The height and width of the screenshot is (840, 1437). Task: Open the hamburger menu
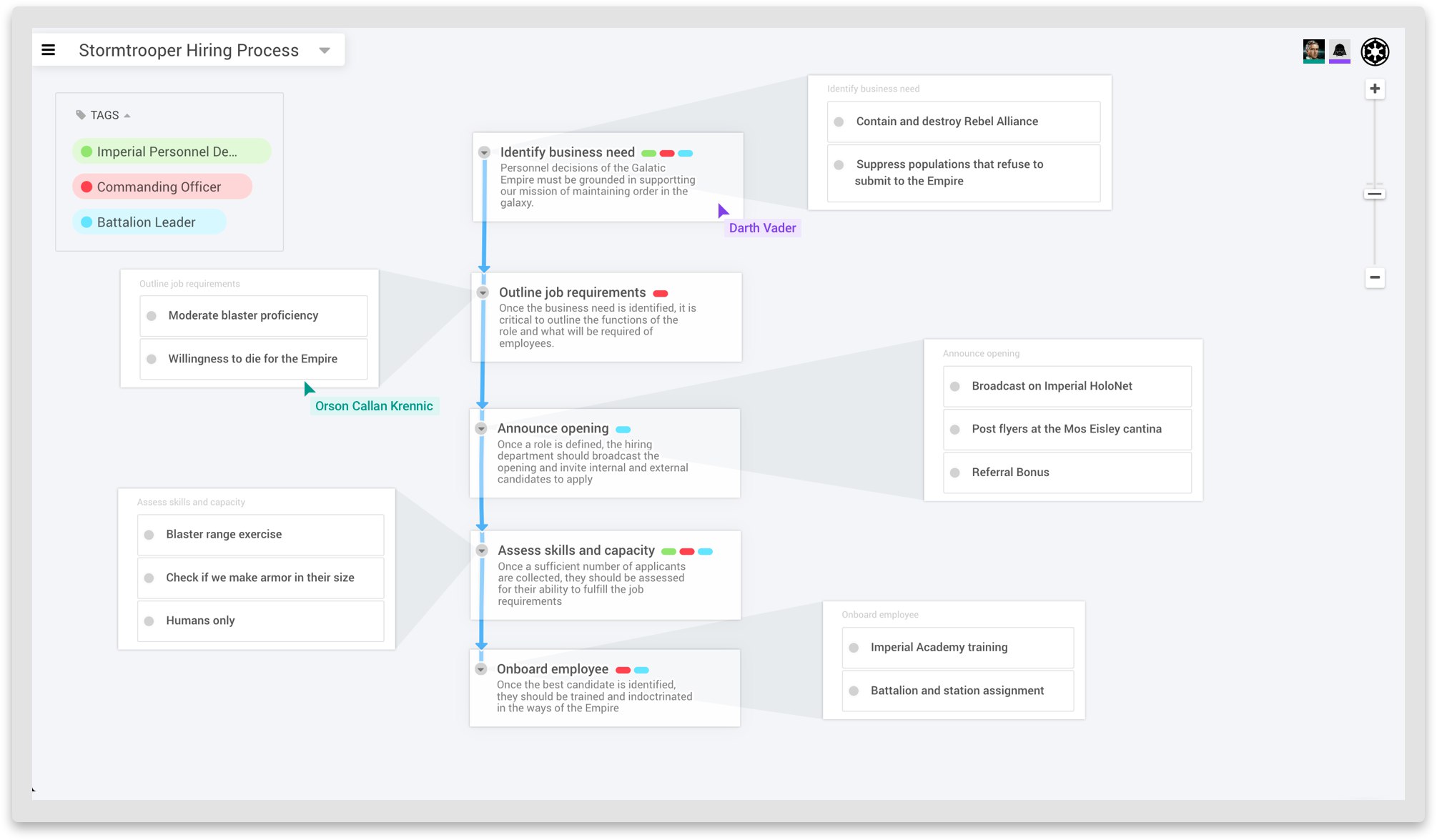coord(49,50)
